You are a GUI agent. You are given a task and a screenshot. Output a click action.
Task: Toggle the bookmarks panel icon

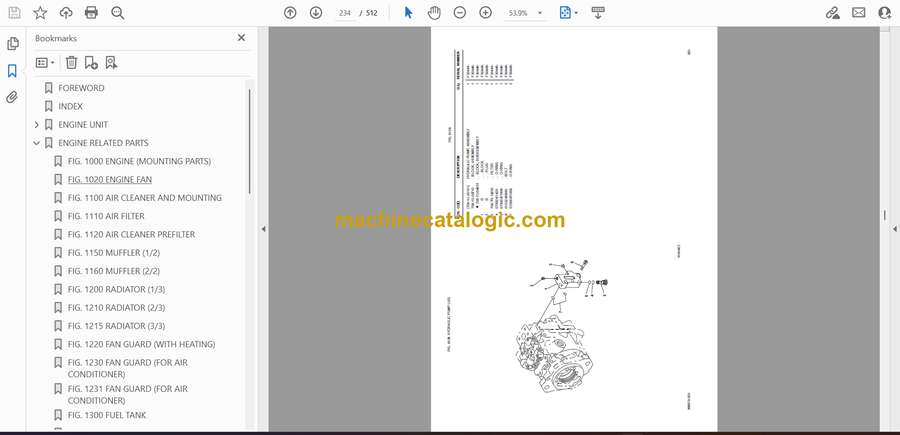coord(12,71)
